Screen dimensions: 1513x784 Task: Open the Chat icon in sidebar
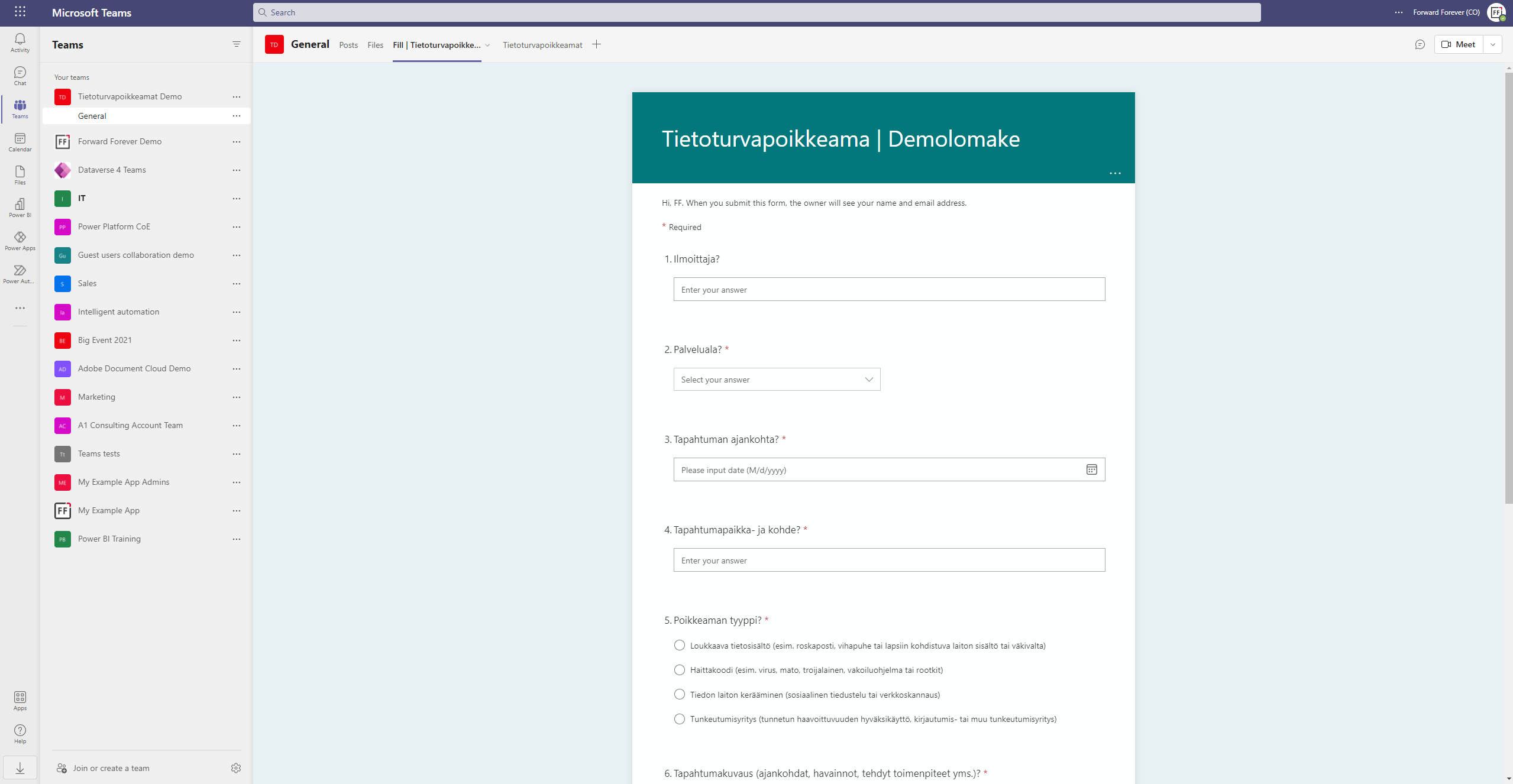(x=20, y=76)
